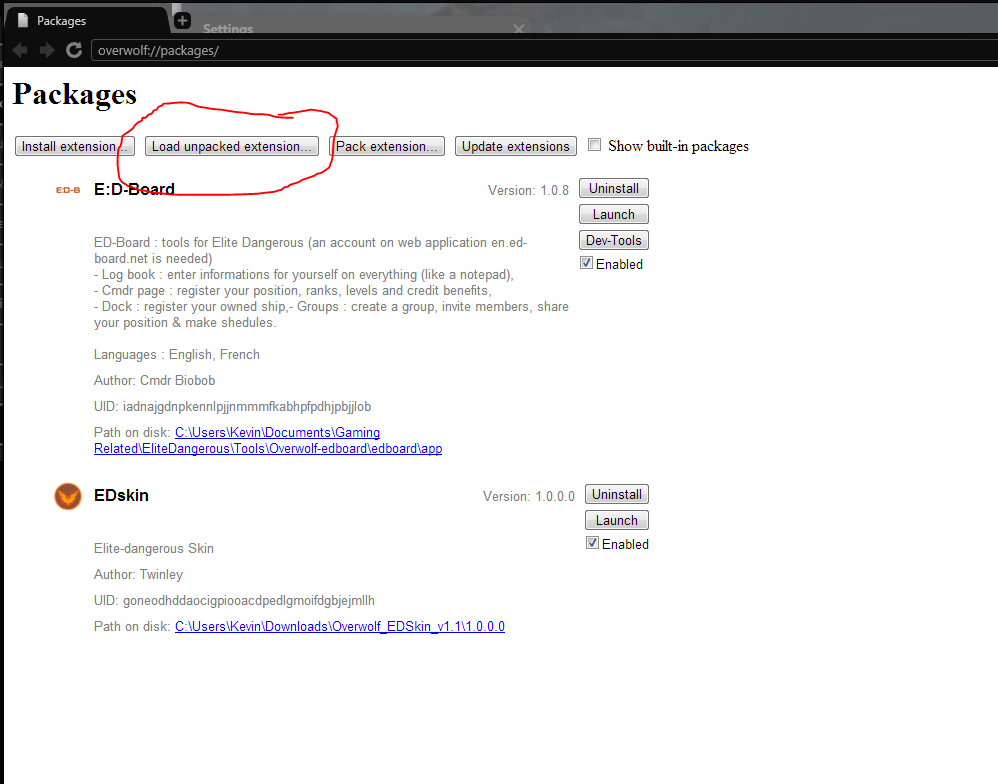Open Dev-Tools for E:D-Board
The image size is (998, 784).
[614, 241]
